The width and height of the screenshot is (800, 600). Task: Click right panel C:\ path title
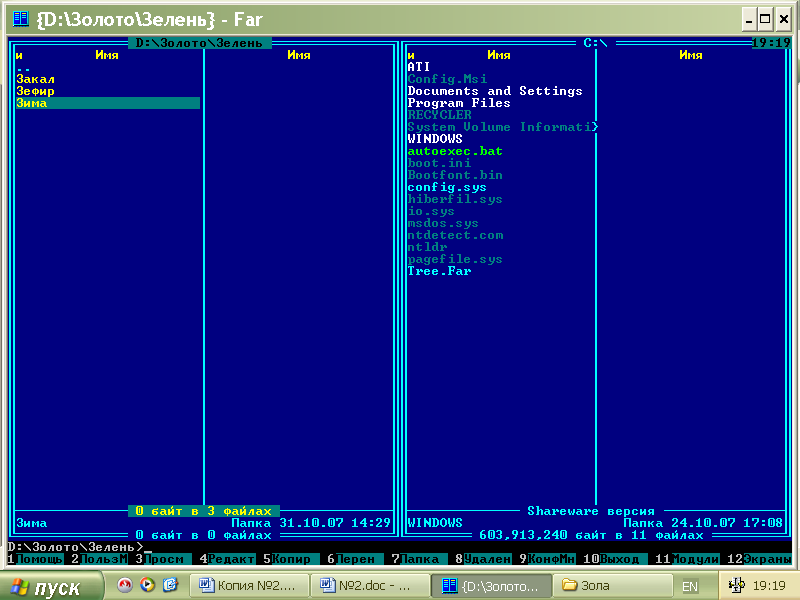coord(595,43)
